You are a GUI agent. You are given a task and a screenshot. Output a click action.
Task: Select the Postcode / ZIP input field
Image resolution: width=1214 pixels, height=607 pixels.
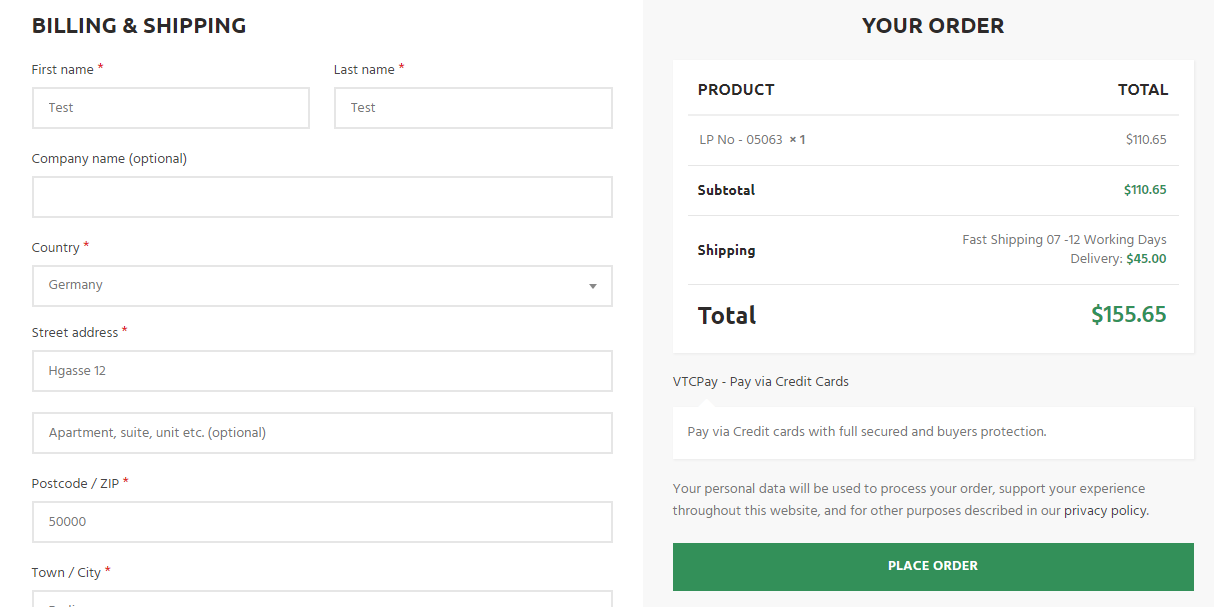click(321, 522)
